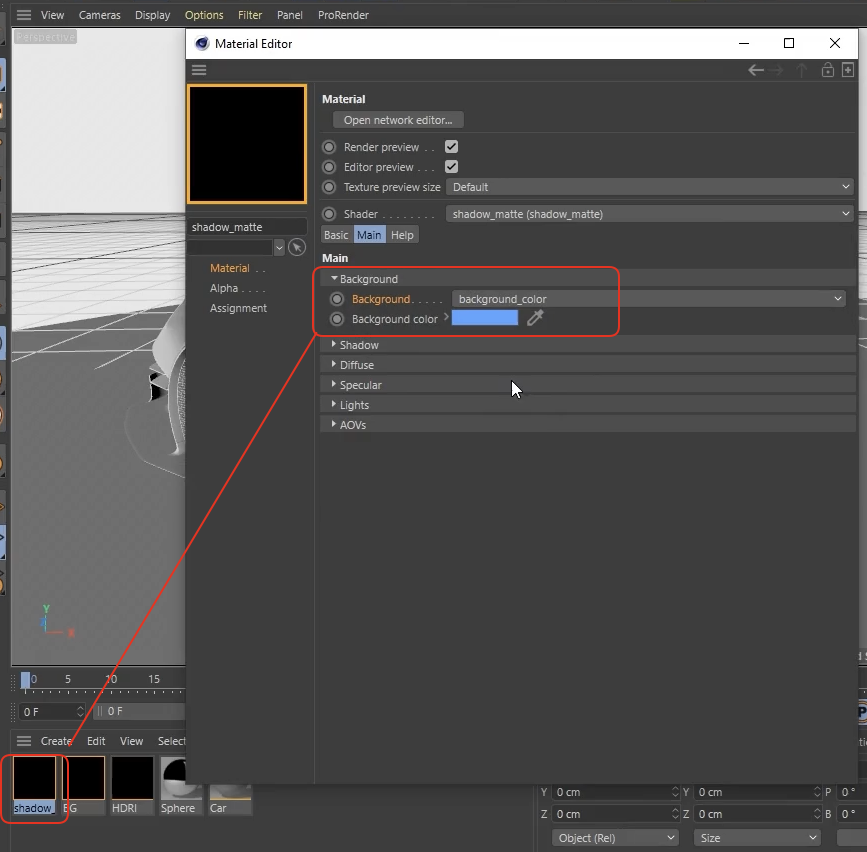Image resolution: width=867 pixels, height=852 pixels.
Task: Toggle the lock icon in Material Editor
Action: pyautogui.click(x=828, y=70)
